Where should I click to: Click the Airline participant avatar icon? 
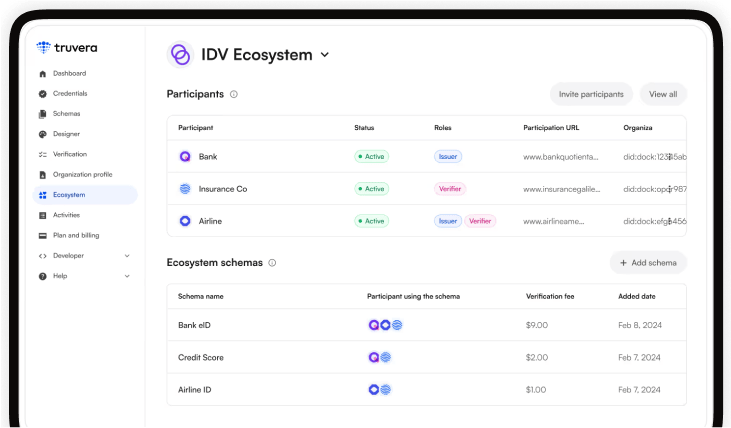184,221
